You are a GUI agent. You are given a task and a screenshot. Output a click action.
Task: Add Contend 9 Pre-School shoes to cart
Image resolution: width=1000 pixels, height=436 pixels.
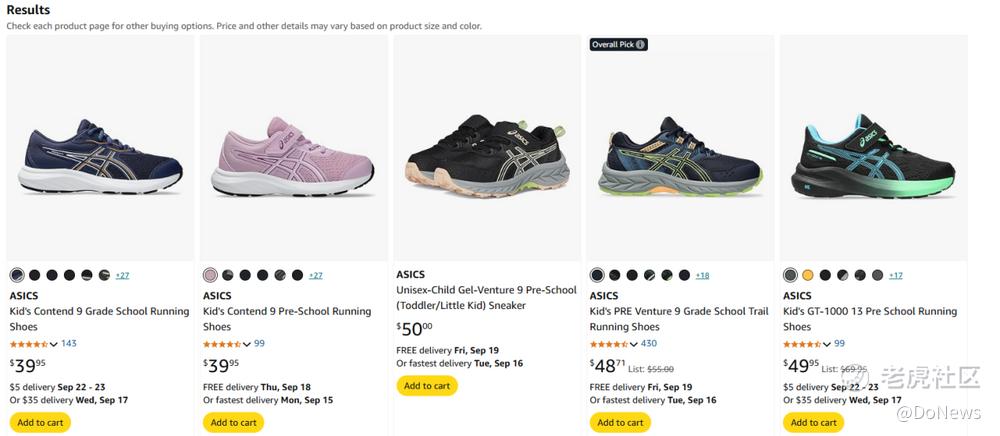pyautogui.click(x=233, y=422)
